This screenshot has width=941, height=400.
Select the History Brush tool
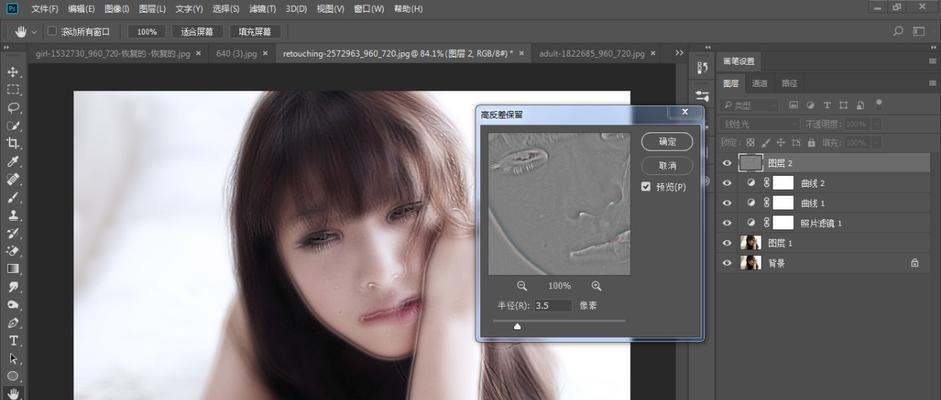[13, 233]
